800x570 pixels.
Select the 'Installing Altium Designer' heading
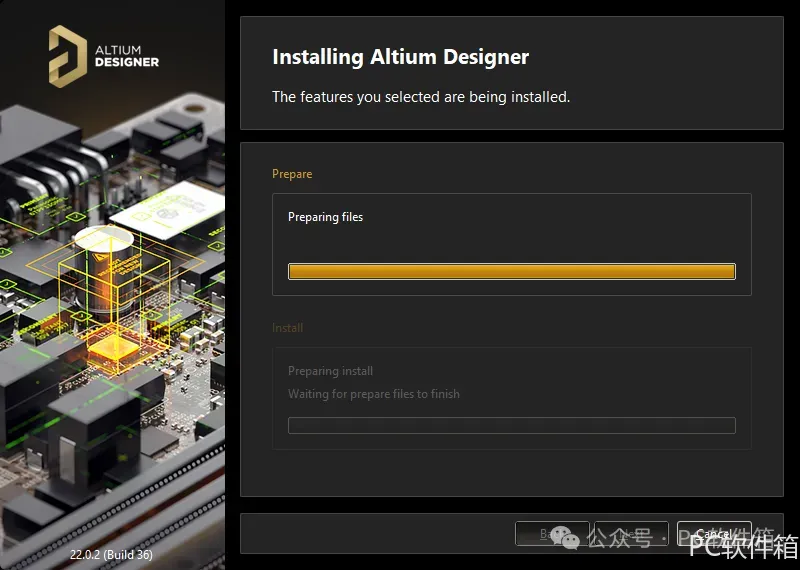401,57
